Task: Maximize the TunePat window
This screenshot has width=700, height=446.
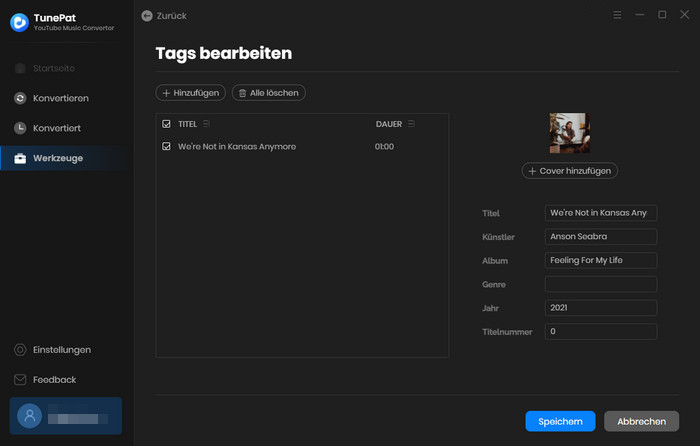Action: click(662, 15)
